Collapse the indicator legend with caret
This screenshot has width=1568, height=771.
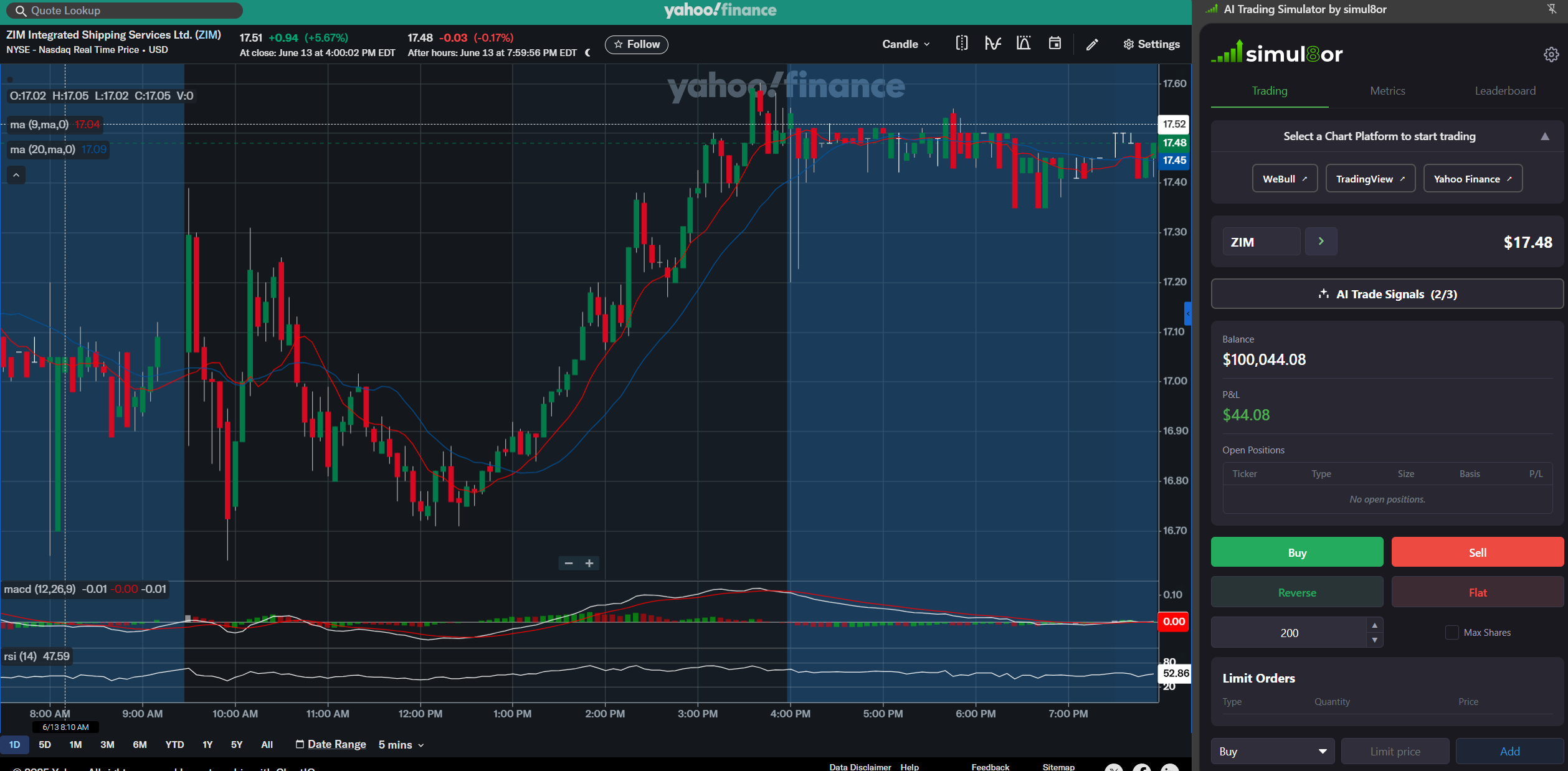(x=16, y=175)
